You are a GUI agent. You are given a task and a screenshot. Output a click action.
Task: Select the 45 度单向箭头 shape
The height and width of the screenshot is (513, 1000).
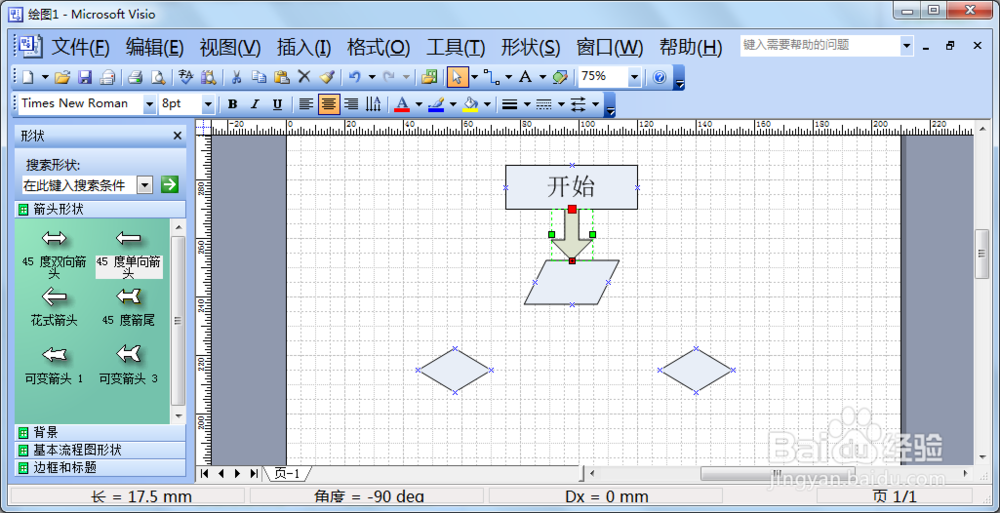coord(129,254)
